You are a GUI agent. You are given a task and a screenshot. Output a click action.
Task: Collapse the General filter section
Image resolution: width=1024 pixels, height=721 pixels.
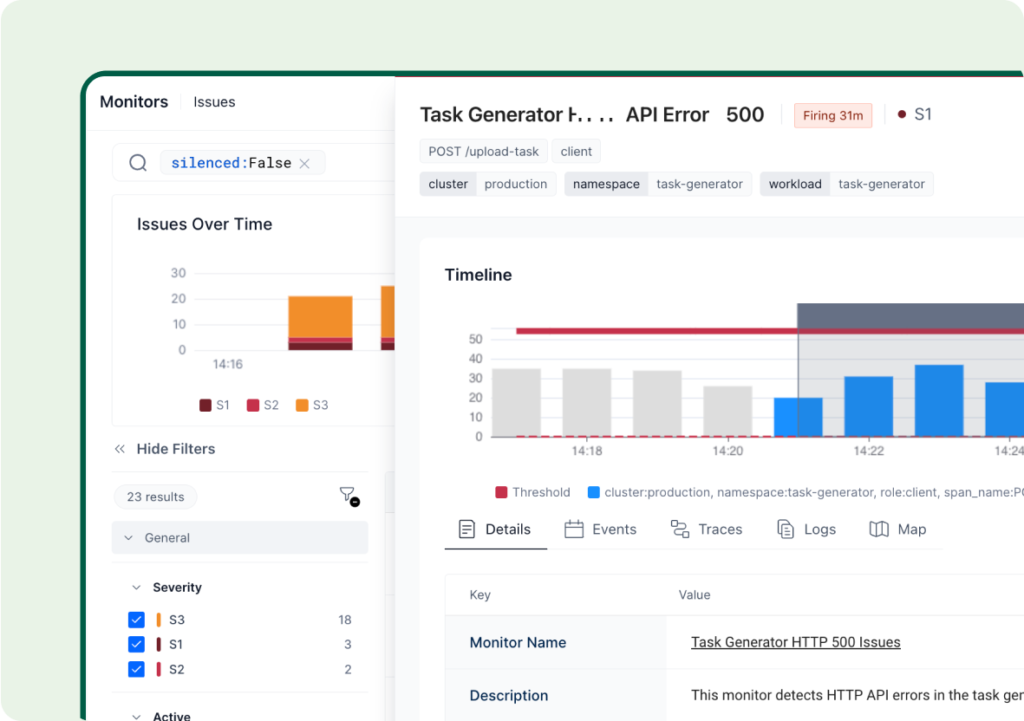pos(128,538)
